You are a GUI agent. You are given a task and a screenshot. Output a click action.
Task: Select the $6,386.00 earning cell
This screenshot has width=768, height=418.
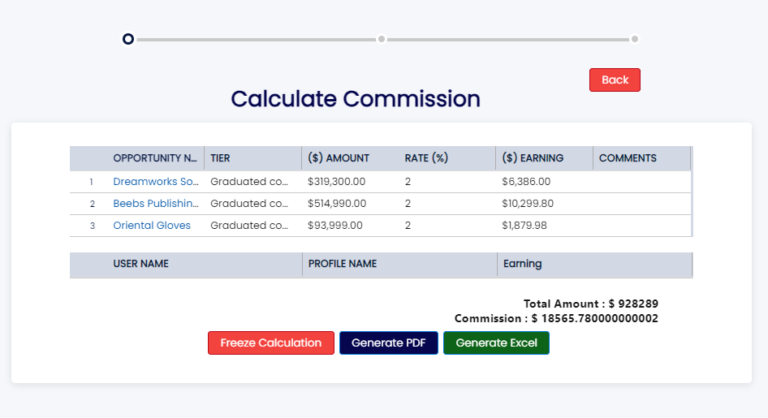click(x=526, y=182)
